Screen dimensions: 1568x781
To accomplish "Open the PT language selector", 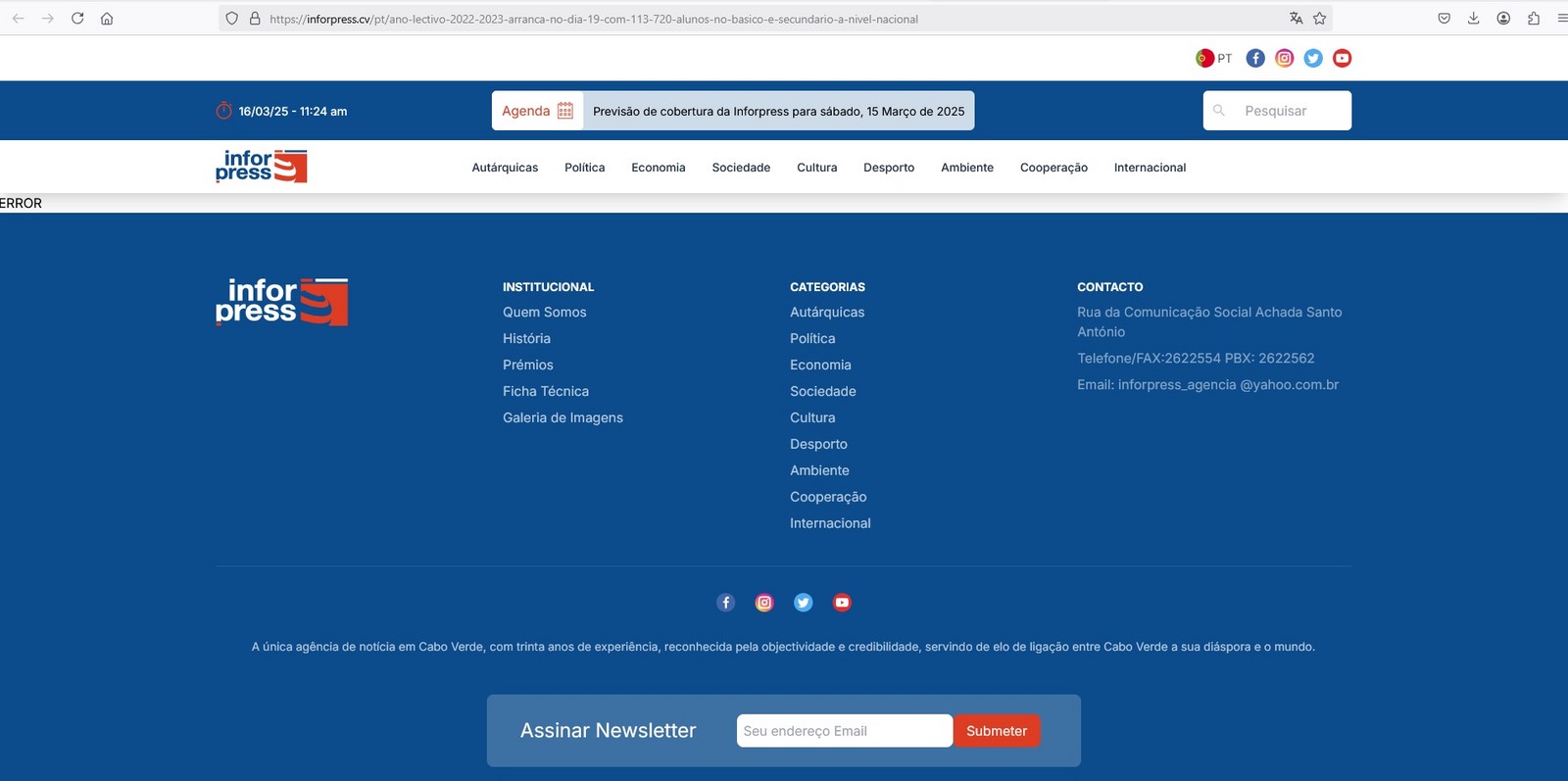I will tap(1214, 58).
